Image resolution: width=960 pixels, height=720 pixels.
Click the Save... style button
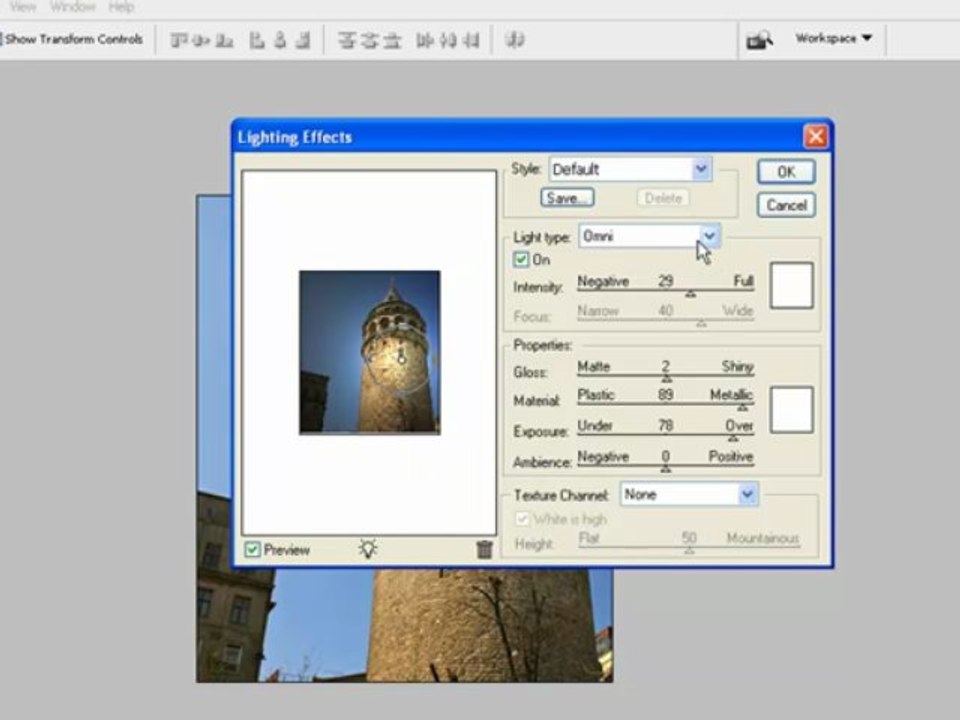568,198
